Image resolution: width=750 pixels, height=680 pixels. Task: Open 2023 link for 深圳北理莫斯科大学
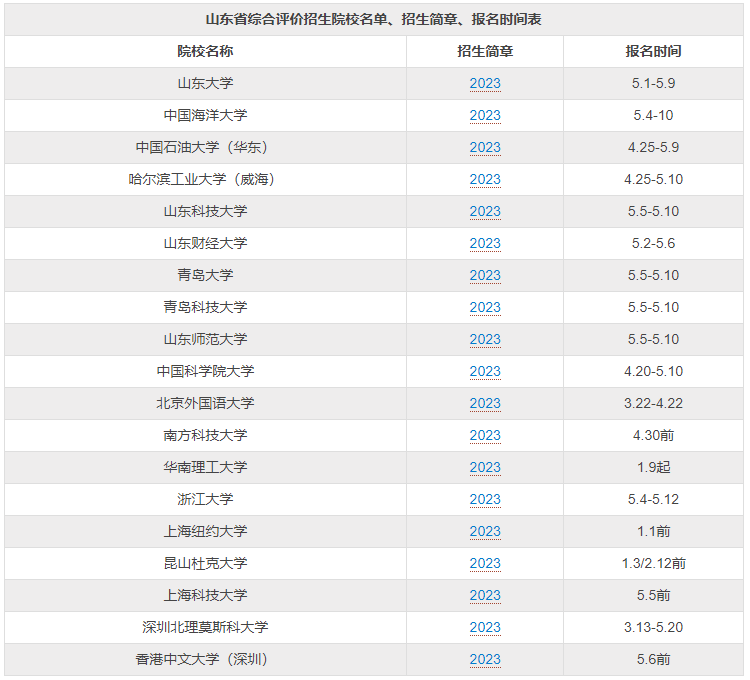click(485, 628)
